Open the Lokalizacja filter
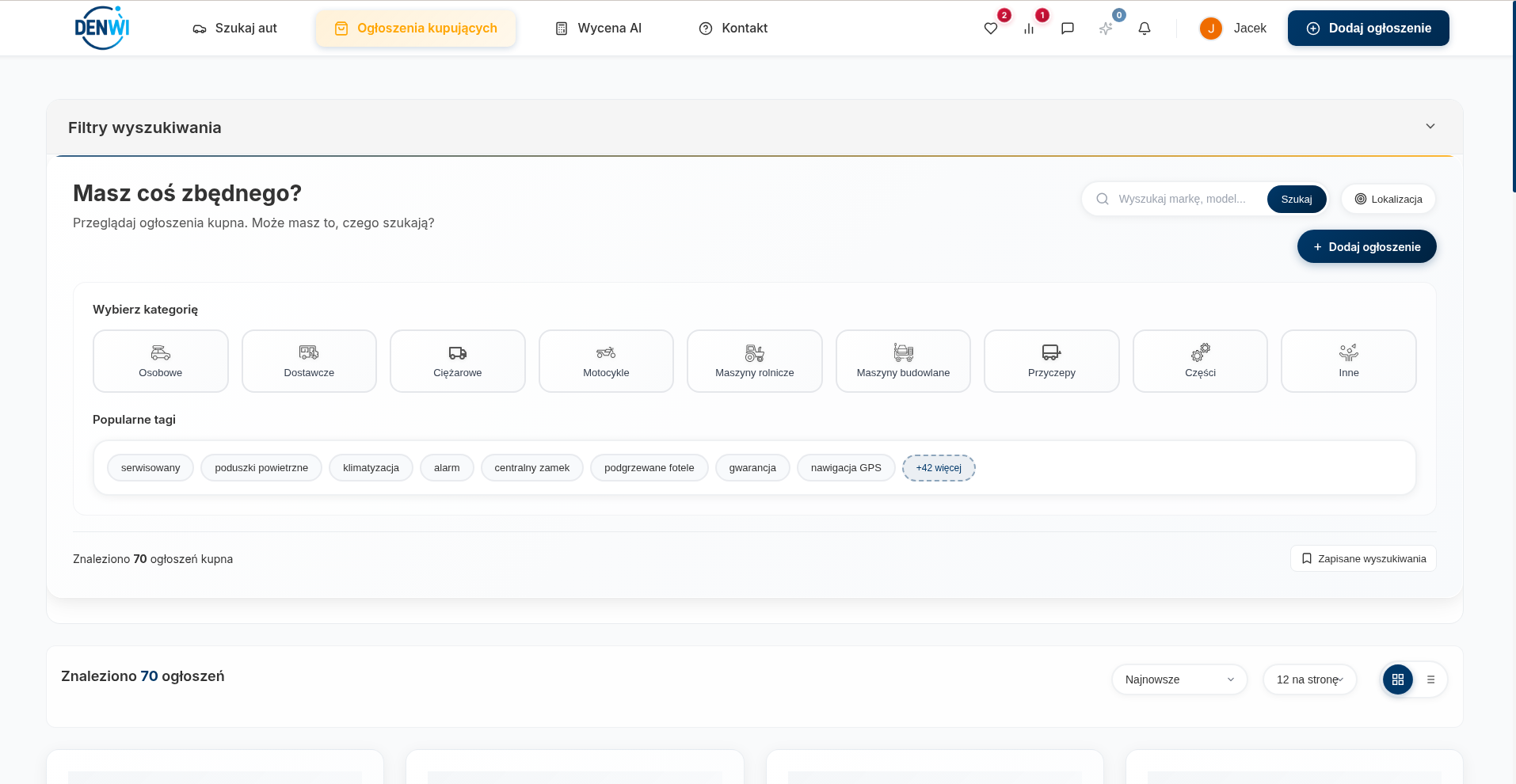 (x=1388, y=199)
